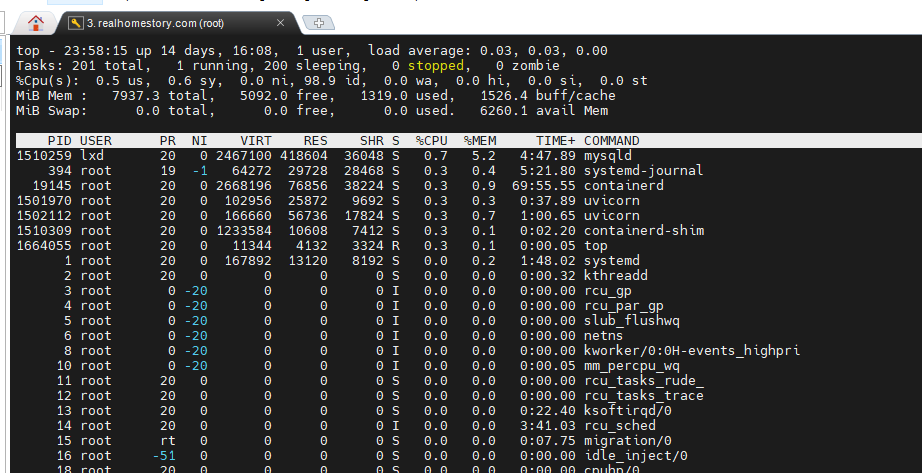
Task: Click the key icon on the session tab
Action: tap(76, 23)
